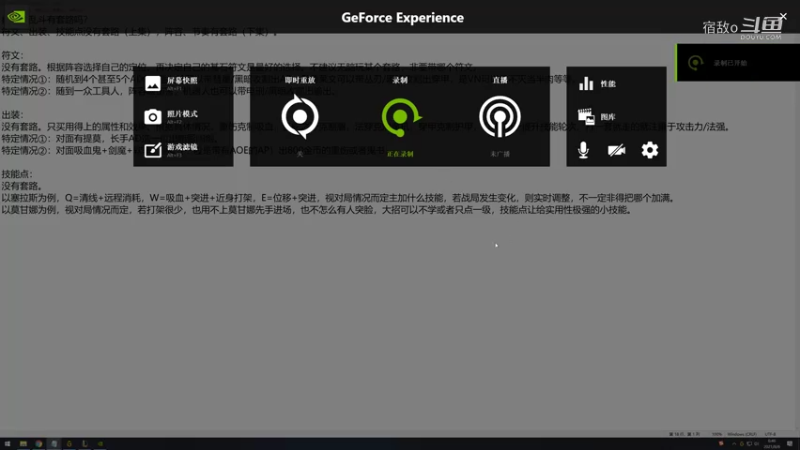Open the 即时重放 instant replay control

click(x=300, y=117)
